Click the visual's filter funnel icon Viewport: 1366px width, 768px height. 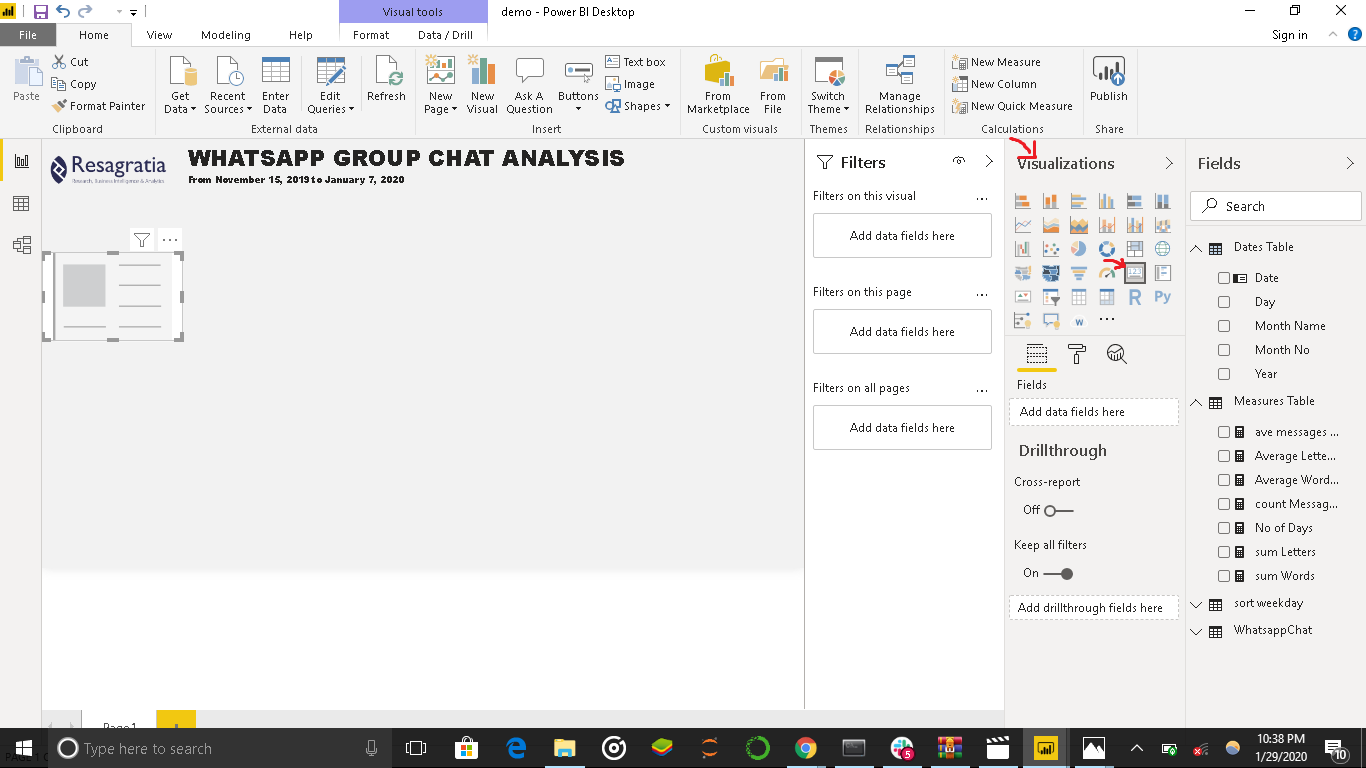[142, 239]
